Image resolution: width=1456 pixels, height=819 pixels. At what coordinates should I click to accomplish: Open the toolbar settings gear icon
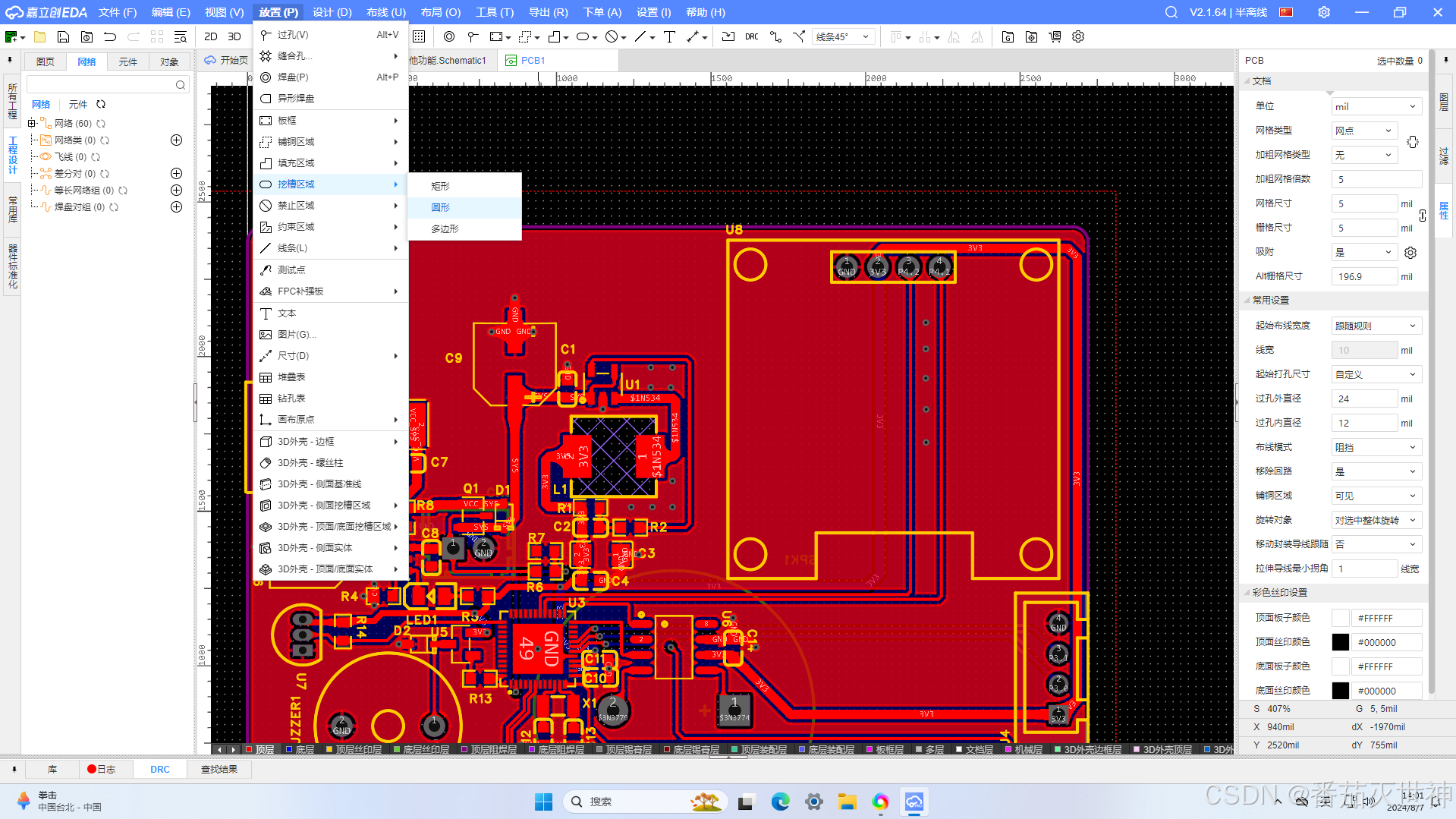[x=1078, y=36]
